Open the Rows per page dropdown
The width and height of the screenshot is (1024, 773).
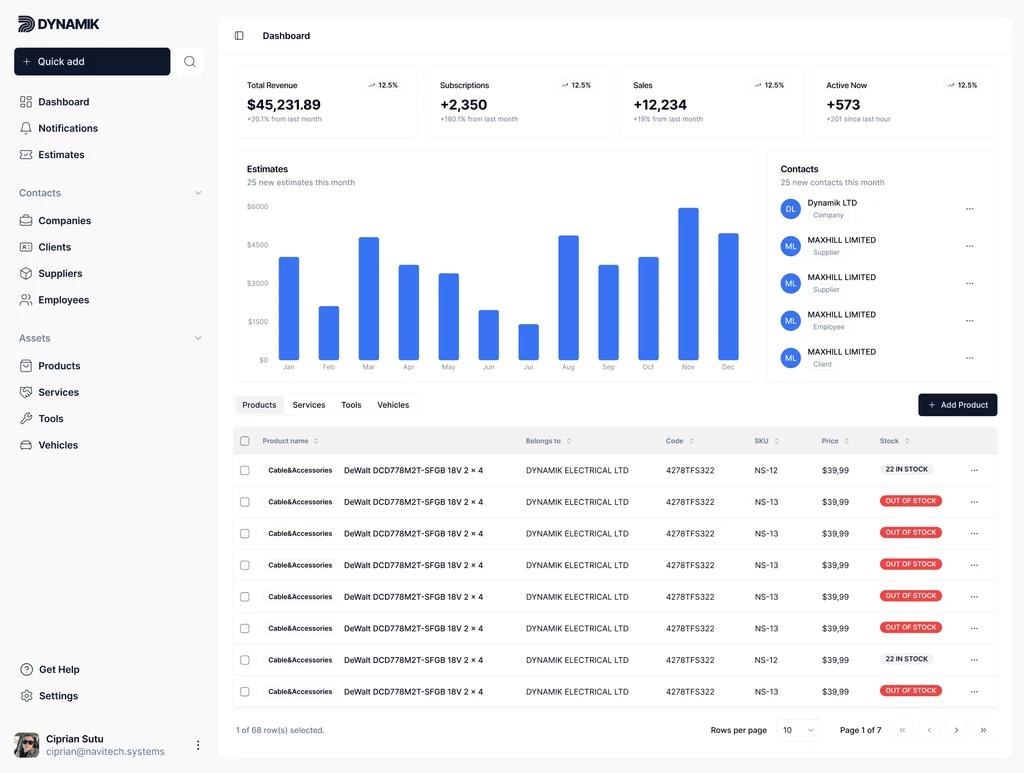pos(798,730)
